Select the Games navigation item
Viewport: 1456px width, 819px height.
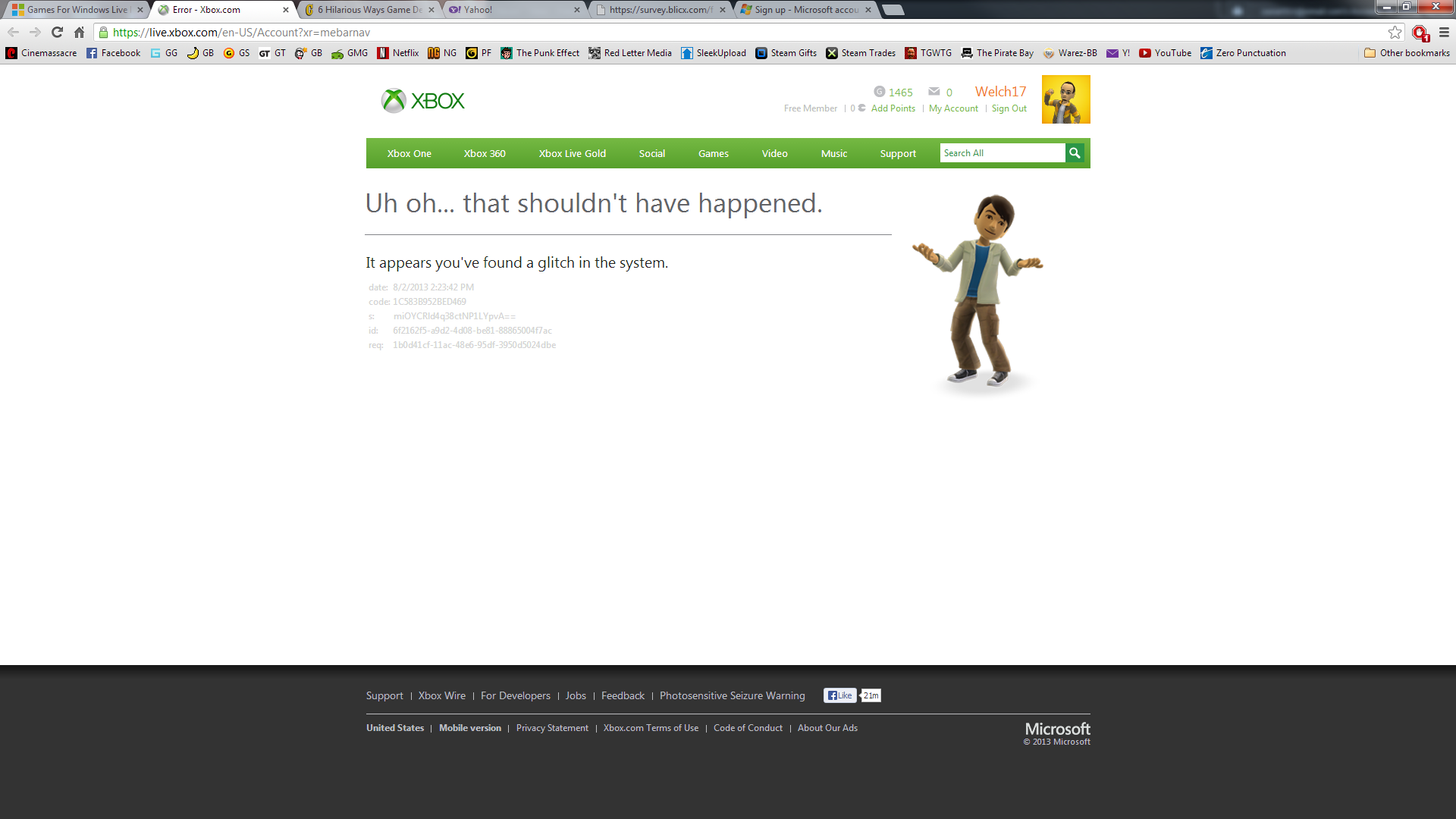click(x=713, y=153)
